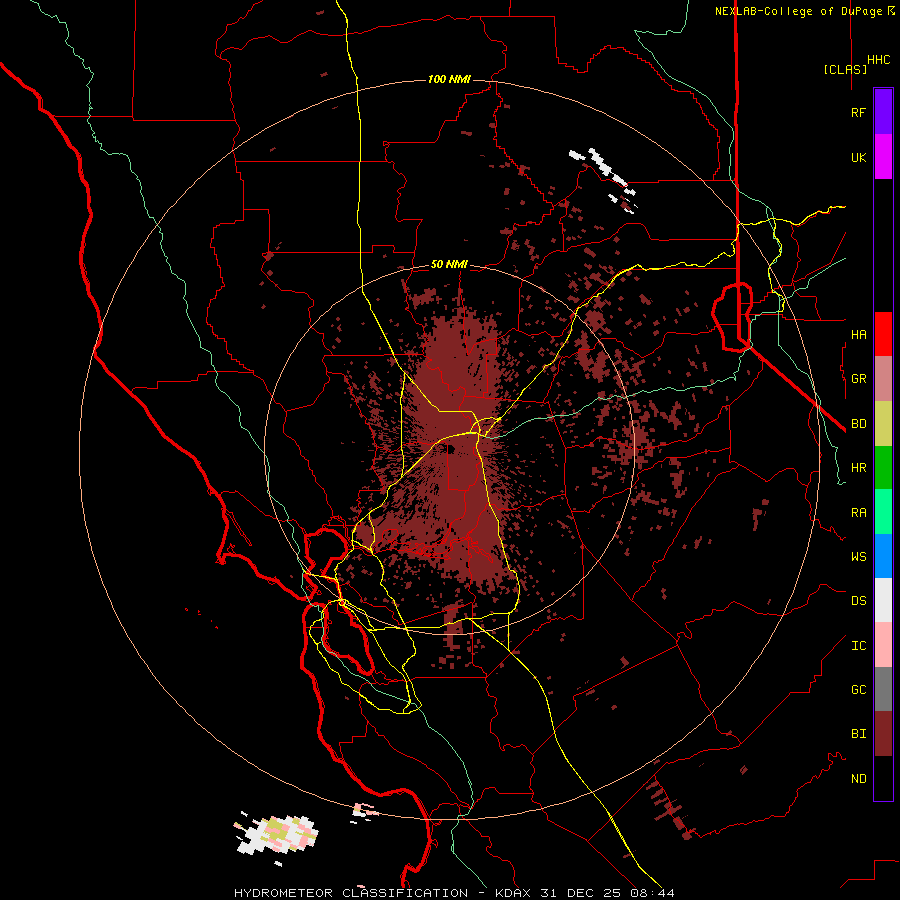Click the brown streaked echoes at the bottom right
The width and height of the screenshot is (900, 900).
tap(669, 808)
